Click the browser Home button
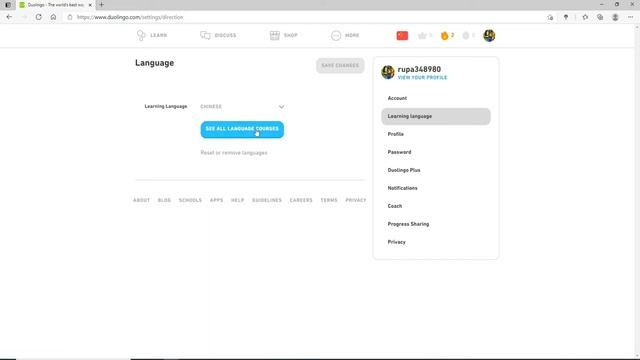This screenshot has height=360, width=640. (x=53, y=17)
